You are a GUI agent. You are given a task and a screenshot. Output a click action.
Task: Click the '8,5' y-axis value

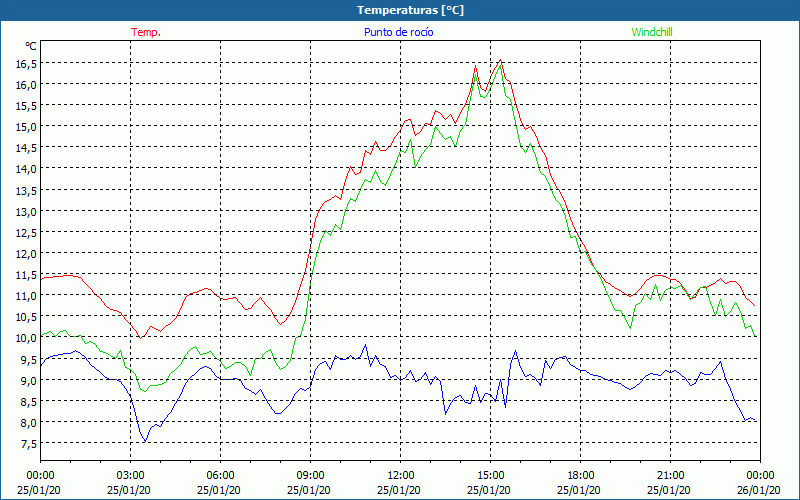tap(29, 402)
